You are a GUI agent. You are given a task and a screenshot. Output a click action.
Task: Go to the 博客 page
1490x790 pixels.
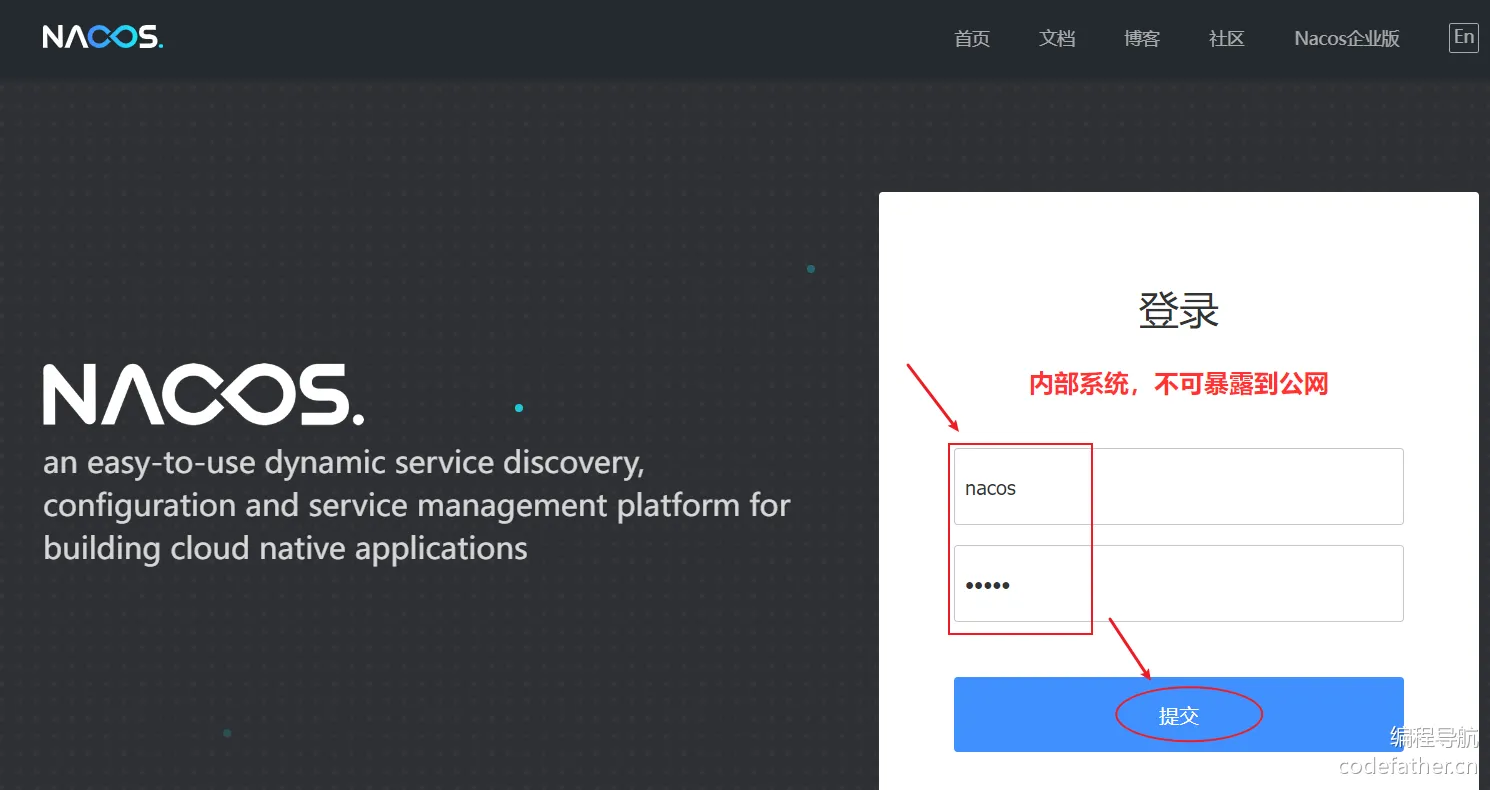pos(1142,39)
